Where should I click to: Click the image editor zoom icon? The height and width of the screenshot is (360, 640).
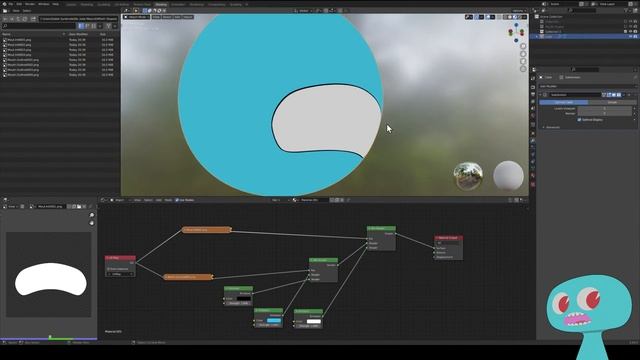click(x=91, y=215)
